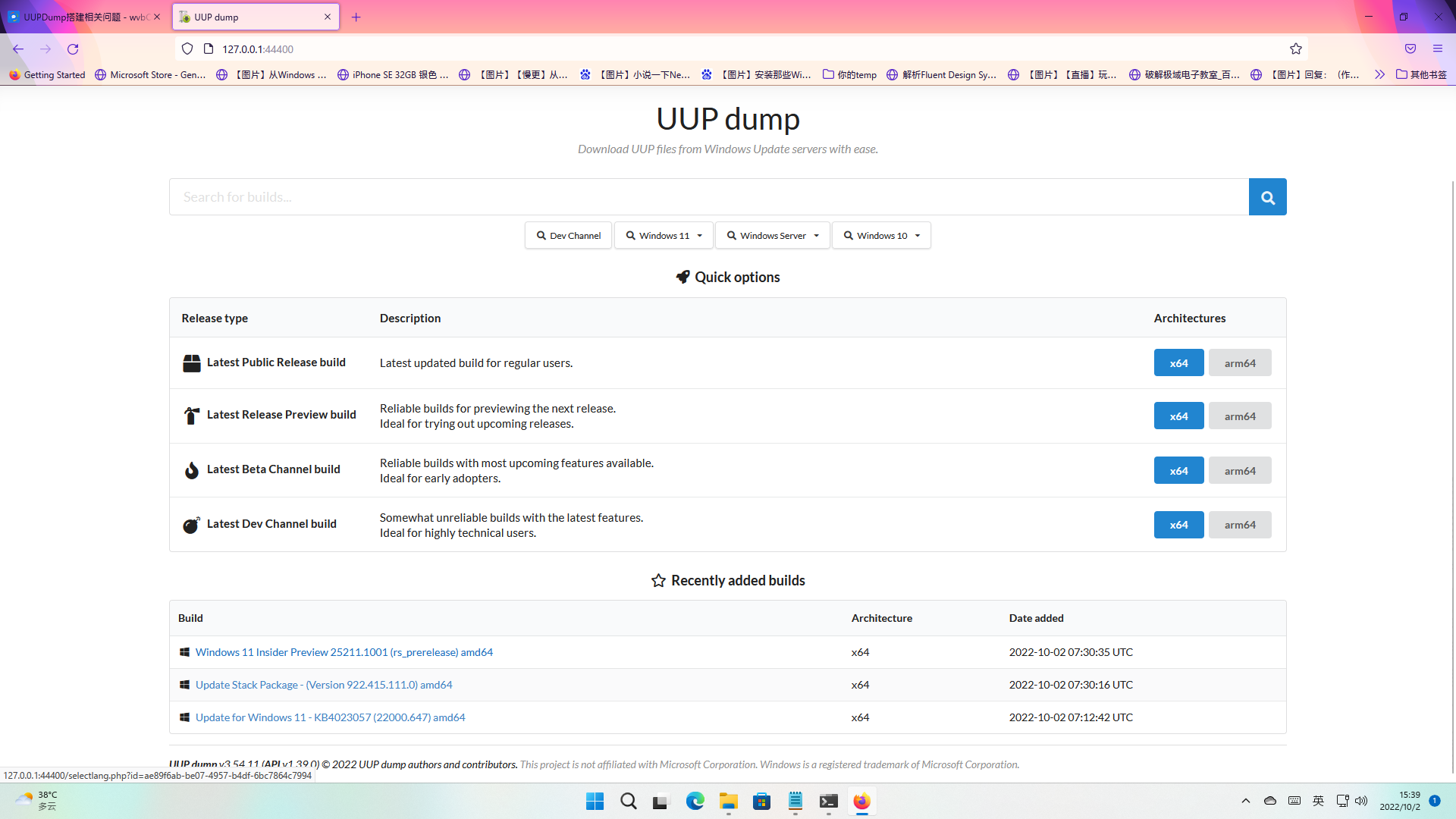The width and height of the screenshot is (1456, 819).
Task: Click the blue search magnifier button
Action: 1267,197
